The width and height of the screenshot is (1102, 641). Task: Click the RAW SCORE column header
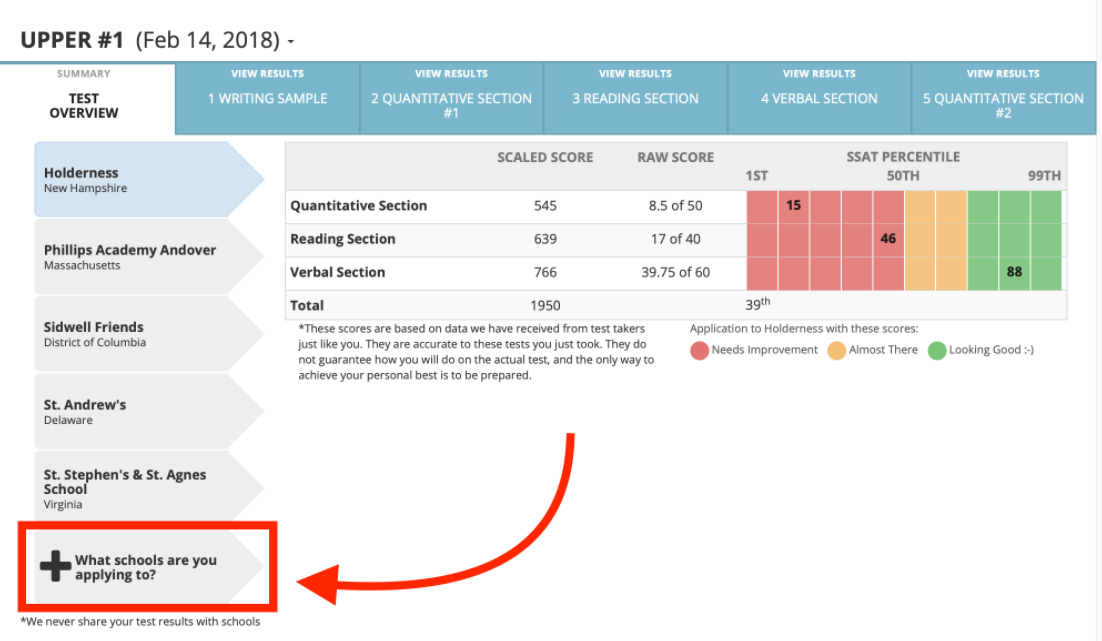point(675,157)
